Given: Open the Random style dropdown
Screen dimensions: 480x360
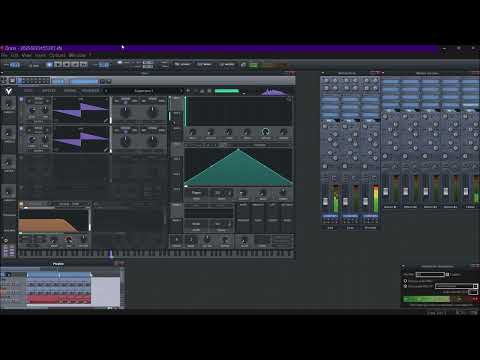Looking at the screenshot, I should pos(196,224).
